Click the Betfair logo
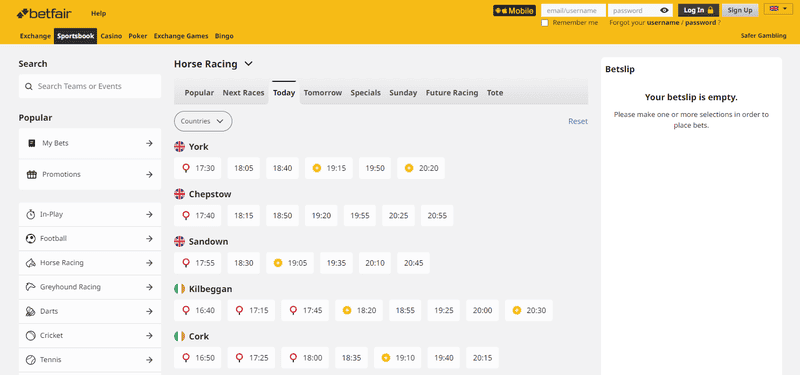The height and width of the screenshot is (375, 800). 44,13
